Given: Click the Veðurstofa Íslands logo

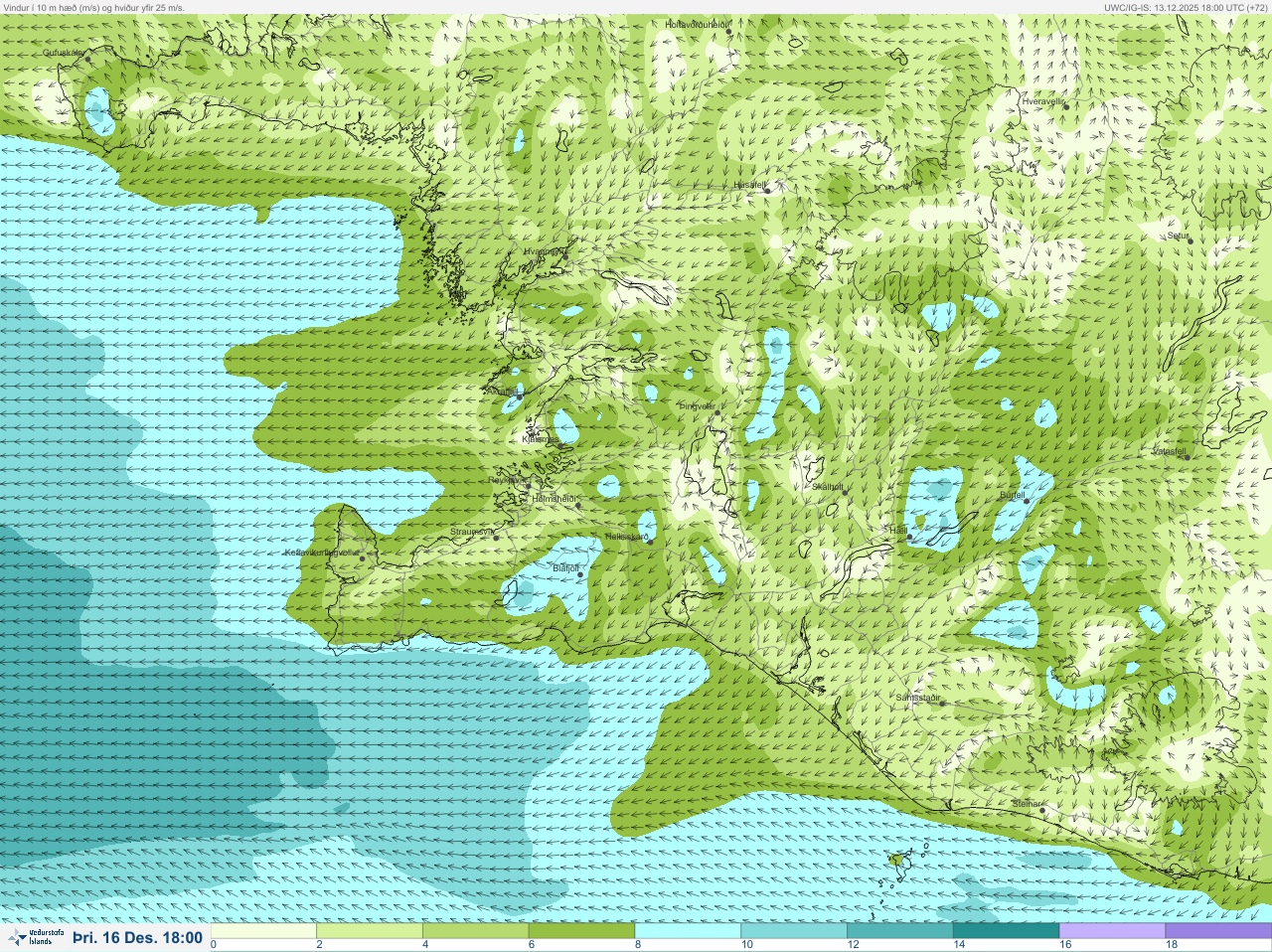Looking at the screenshot, I should [x=35, y=937].
